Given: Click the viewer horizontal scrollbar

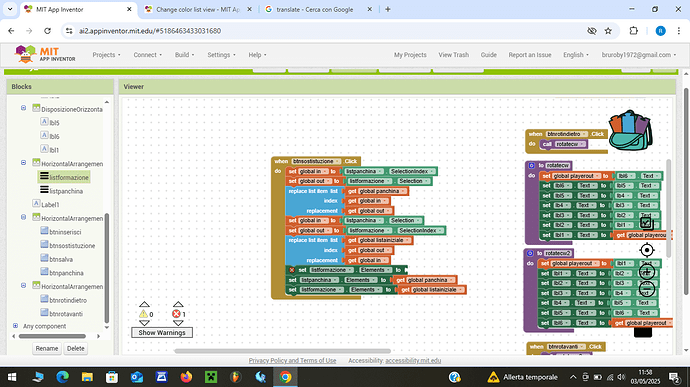Looking at the screenshot, I should 282,351.
